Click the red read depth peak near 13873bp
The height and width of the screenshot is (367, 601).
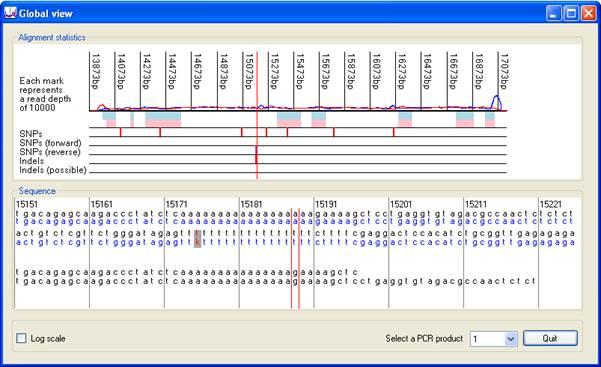tap(101, 107)
